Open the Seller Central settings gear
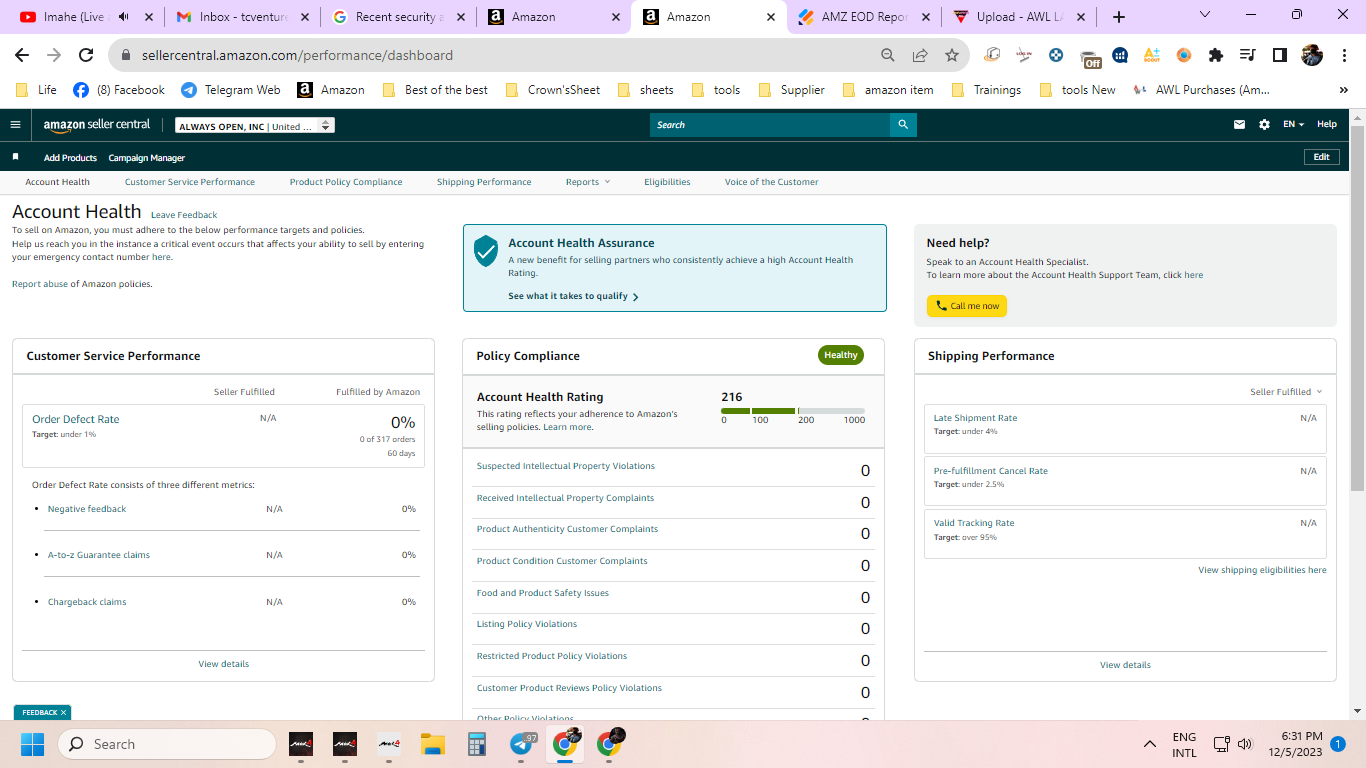Viewport: 1366px width, 768px height. coord(1264,125)
